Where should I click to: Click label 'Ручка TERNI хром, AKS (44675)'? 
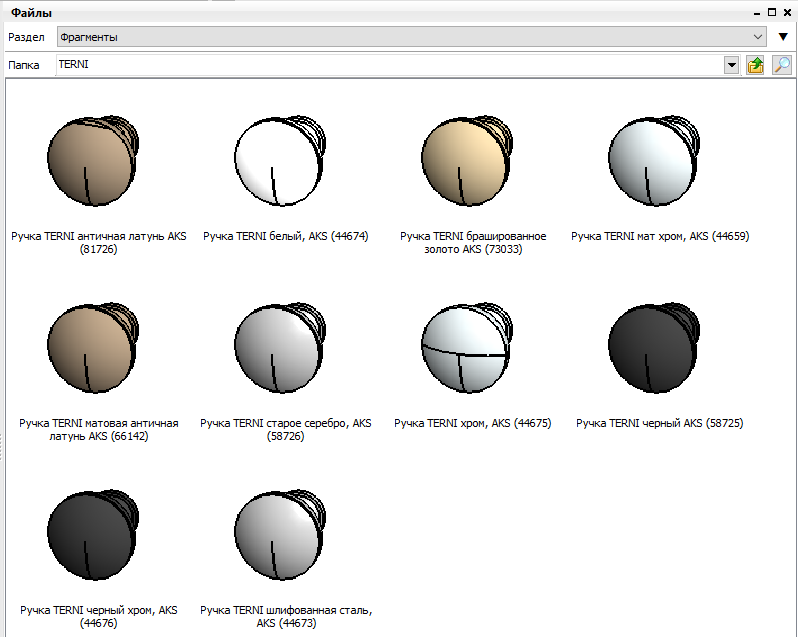(473, 423)
